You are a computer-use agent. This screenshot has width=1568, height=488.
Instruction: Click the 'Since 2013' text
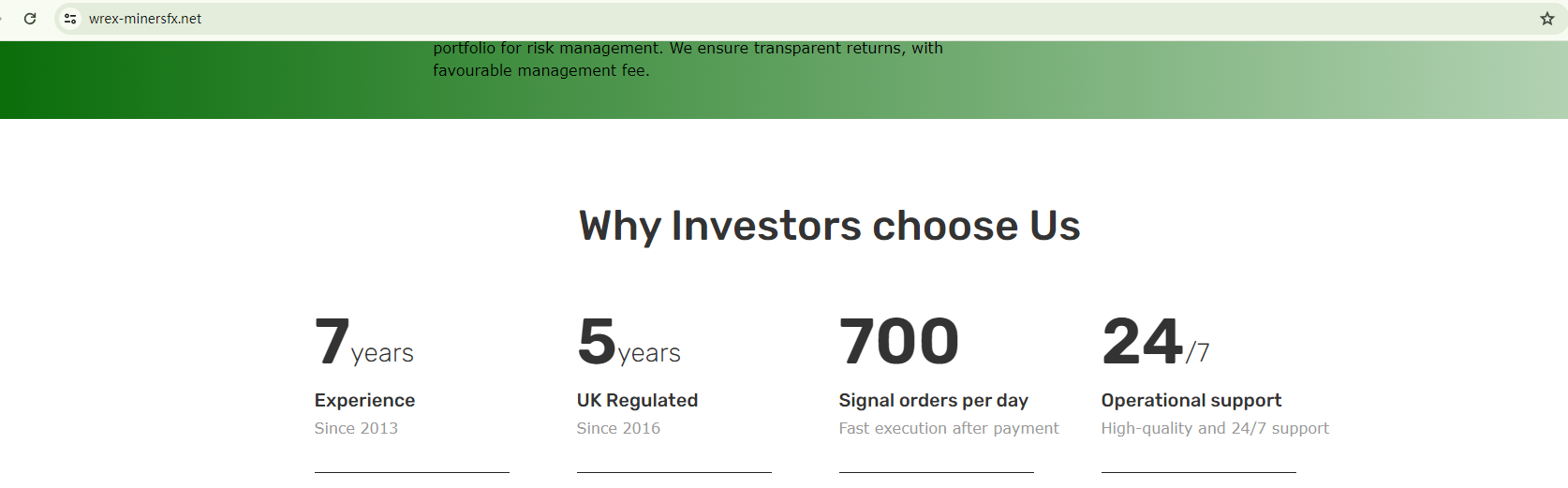356,428
